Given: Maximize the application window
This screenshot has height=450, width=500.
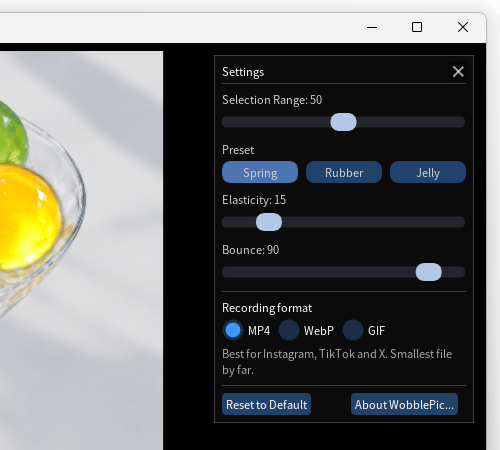Looking at the screenshot, I should [417, 27].
